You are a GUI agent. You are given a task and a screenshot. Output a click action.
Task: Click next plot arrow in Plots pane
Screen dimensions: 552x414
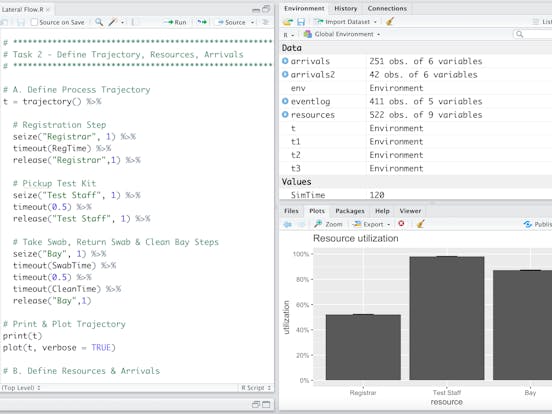click(x=302, y=224)
